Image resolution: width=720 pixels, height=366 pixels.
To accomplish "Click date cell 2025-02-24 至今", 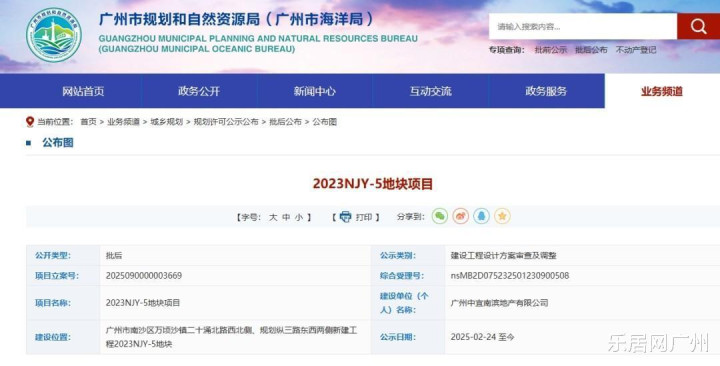I will [x=482, y=337].
